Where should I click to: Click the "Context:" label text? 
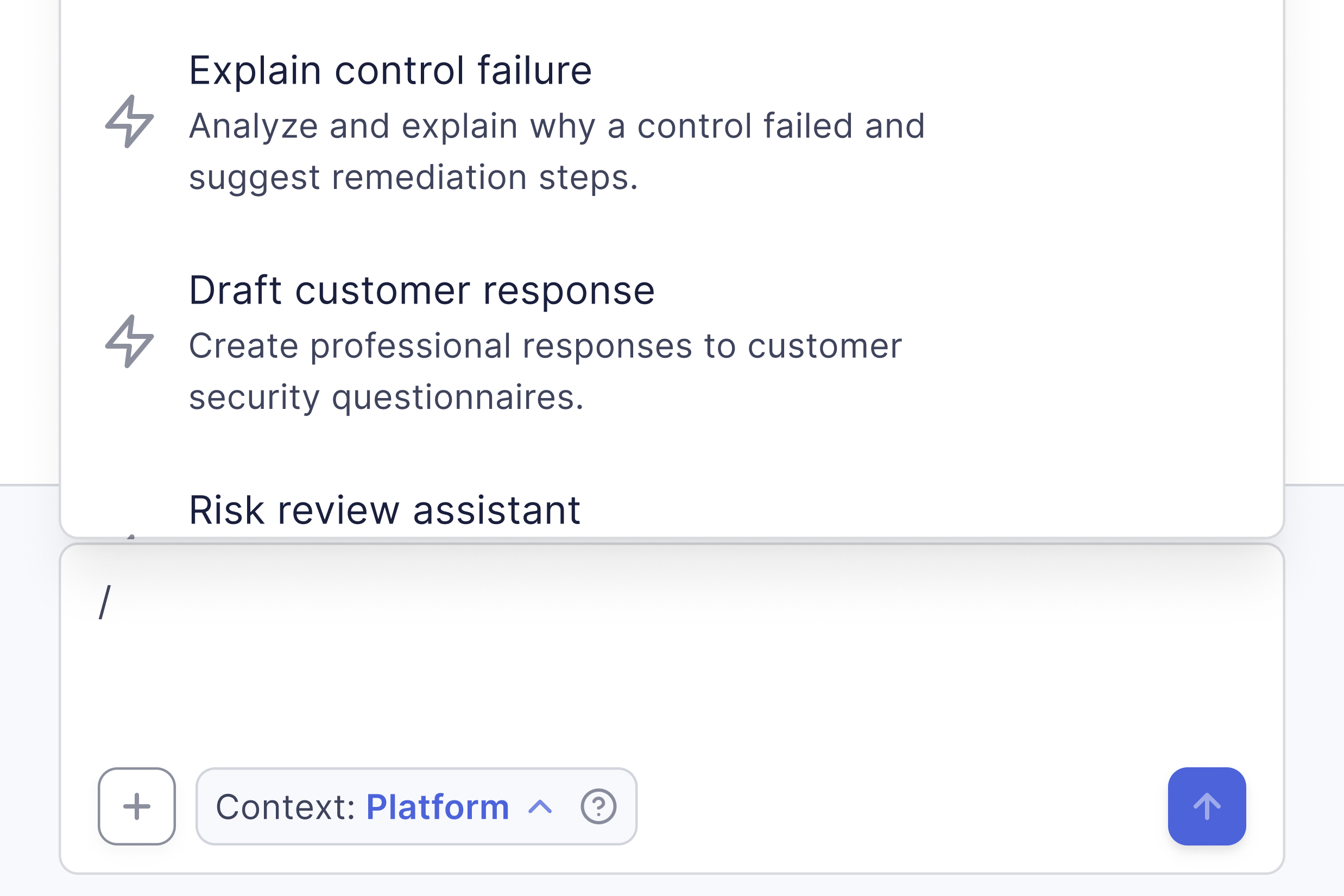pos(286,807)
